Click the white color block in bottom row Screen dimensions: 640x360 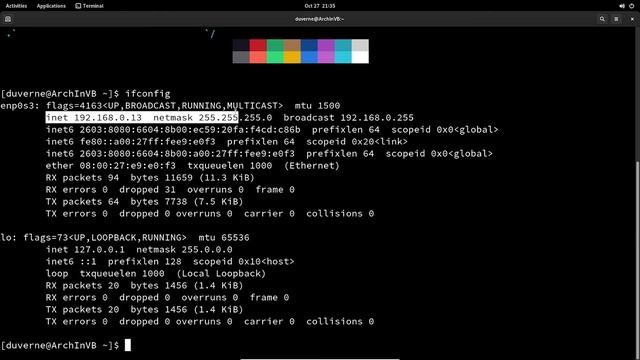coord(360,57)
